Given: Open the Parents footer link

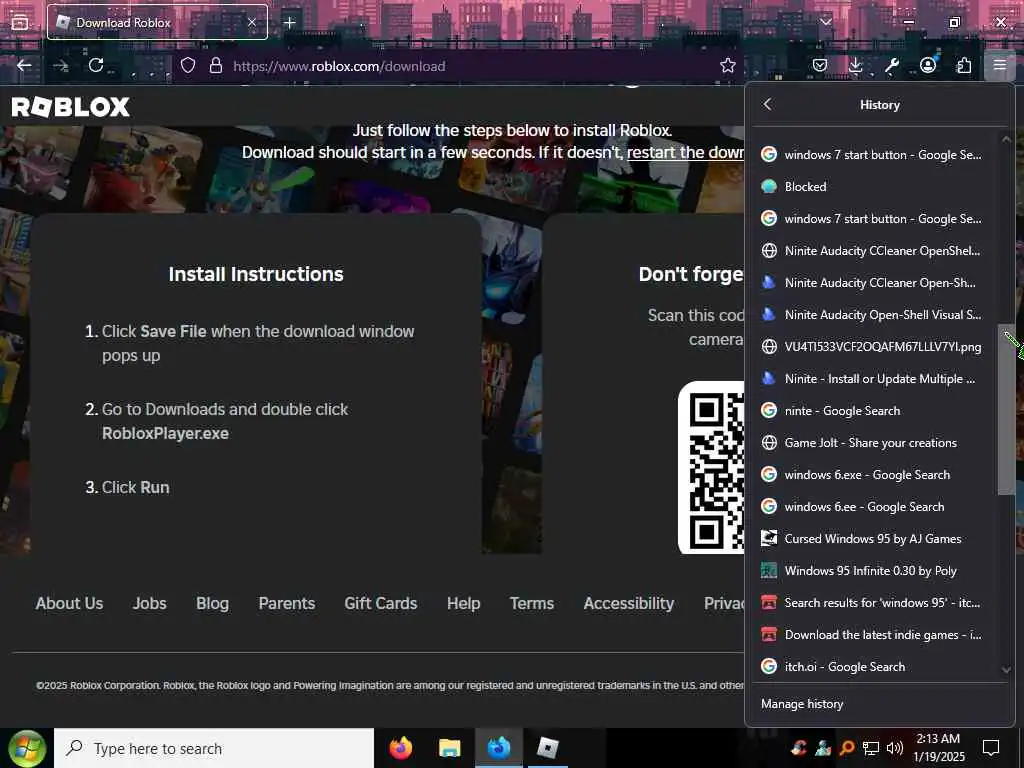Looking at the screenshot, I should (x=287, y=603).
